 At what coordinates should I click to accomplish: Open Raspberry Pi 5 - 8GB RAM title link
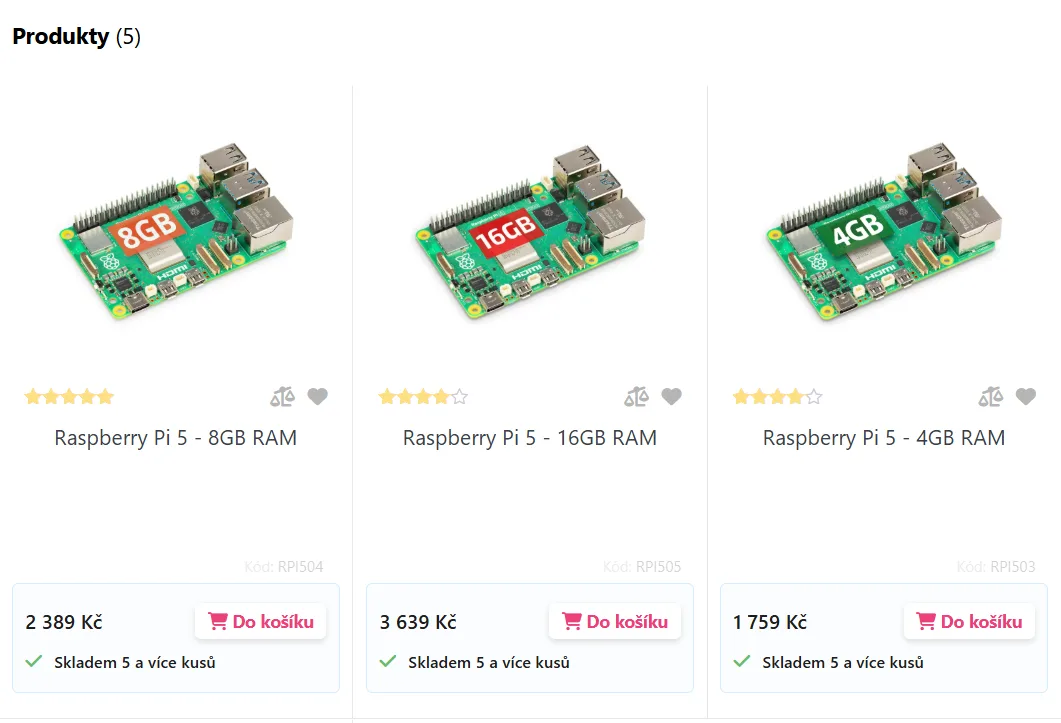pyautogui.click(x=176, y=438)
